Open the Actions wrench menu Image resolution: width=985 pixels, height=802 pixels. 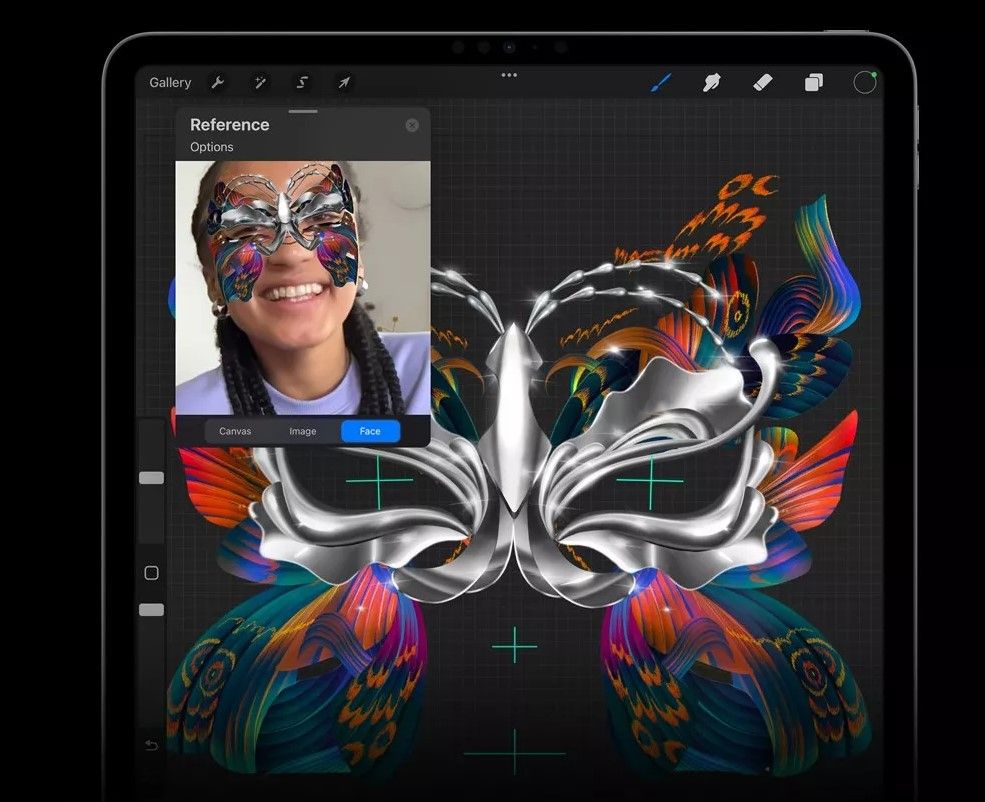[216, 83]
